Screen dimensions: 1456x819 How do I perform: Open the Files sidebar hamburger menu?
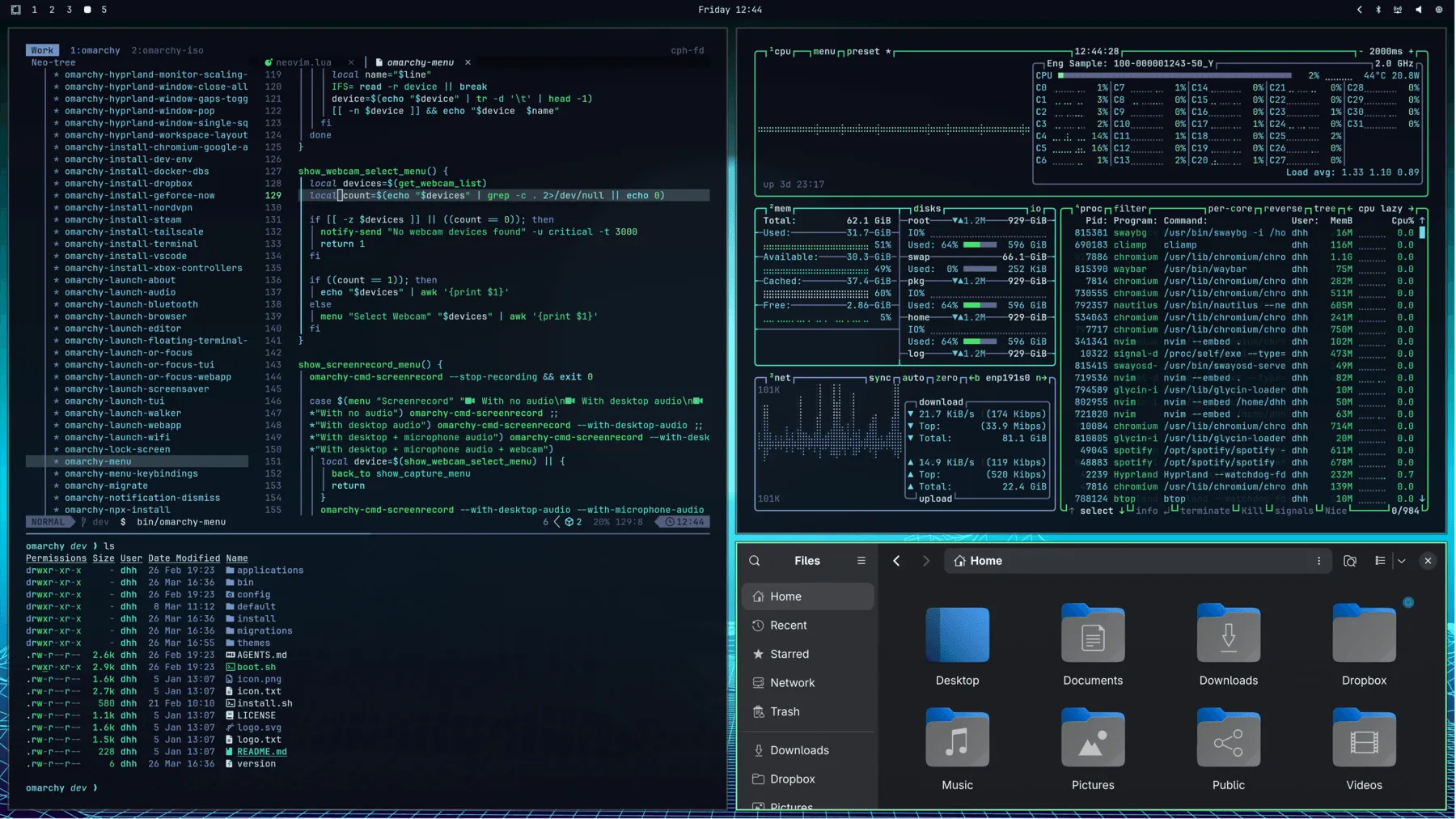click(861, 561)
